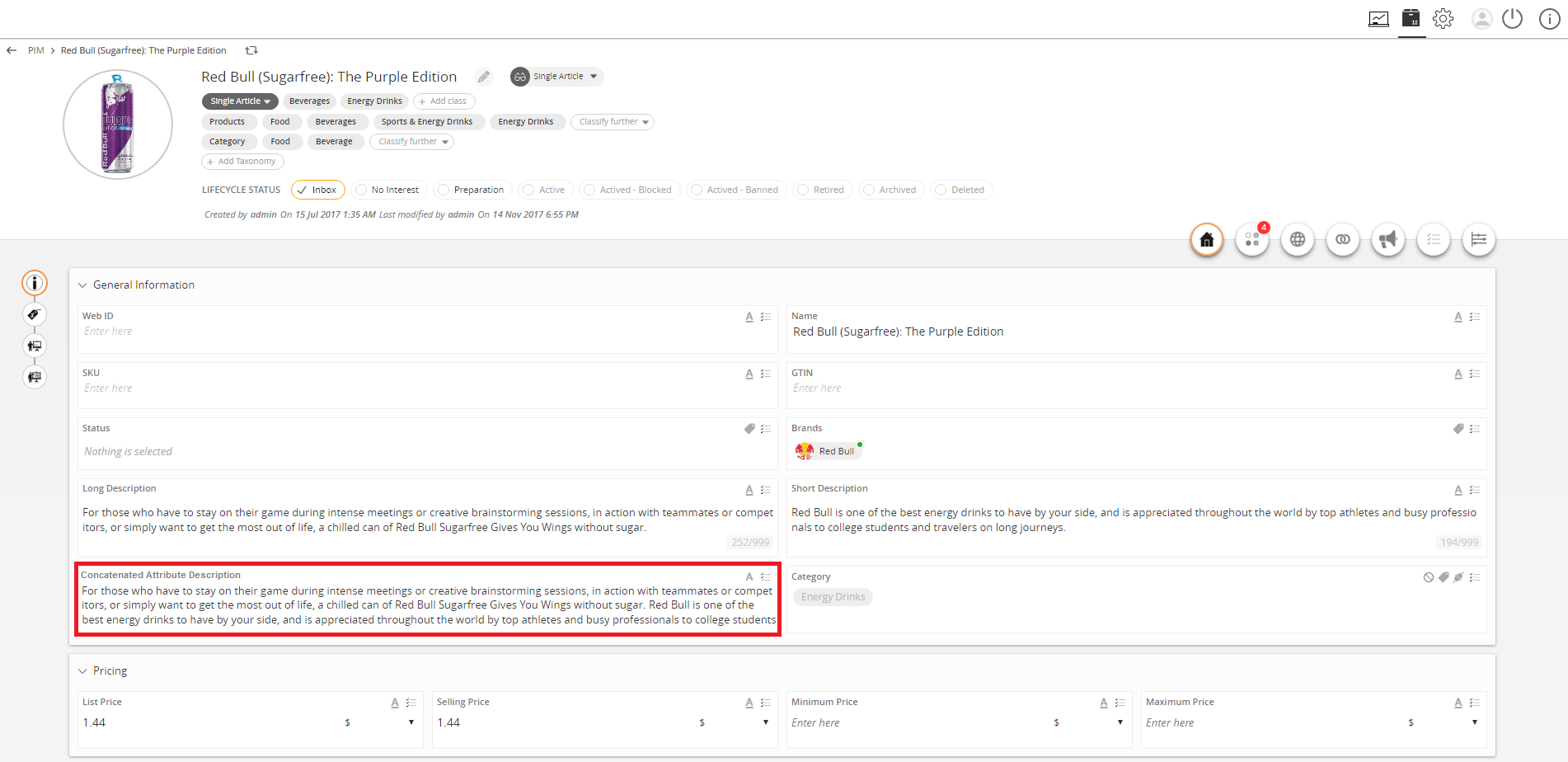Click the text format icon in Web ID
This screenshot has width=1568, height=762.
(749, 317)
